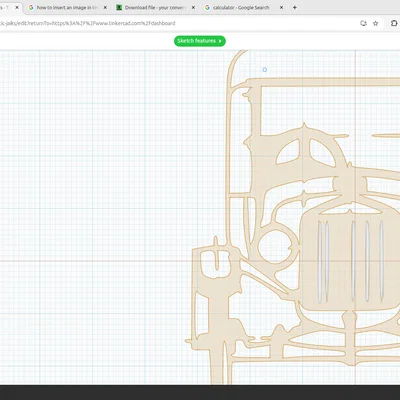Screen dimensions: 400x400
Task: Open a new browser tab
Action: 295,7
